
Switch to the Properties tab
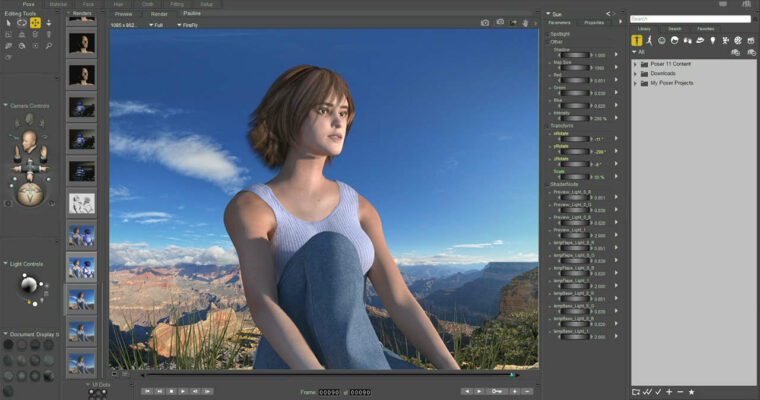coord(594,23)
